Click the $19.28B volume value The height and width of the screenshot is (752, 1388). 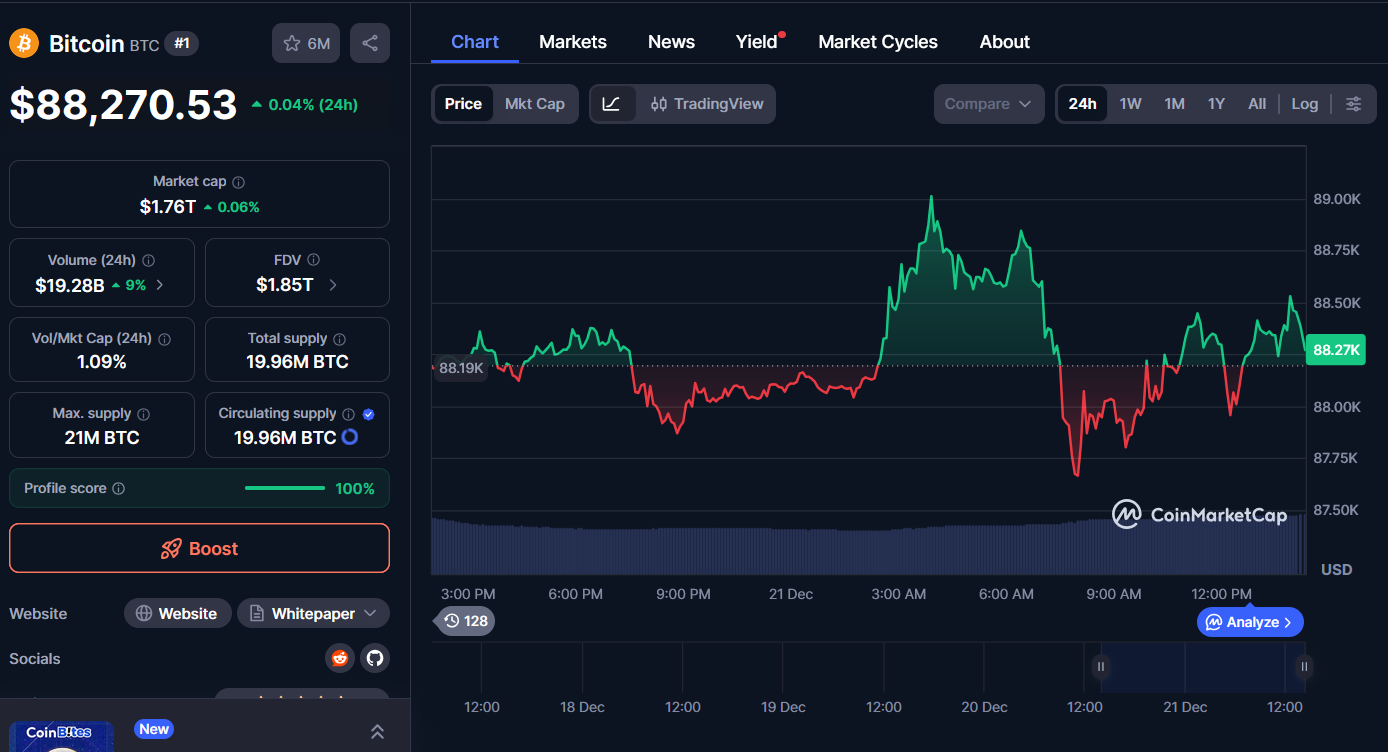click(70, 285)
